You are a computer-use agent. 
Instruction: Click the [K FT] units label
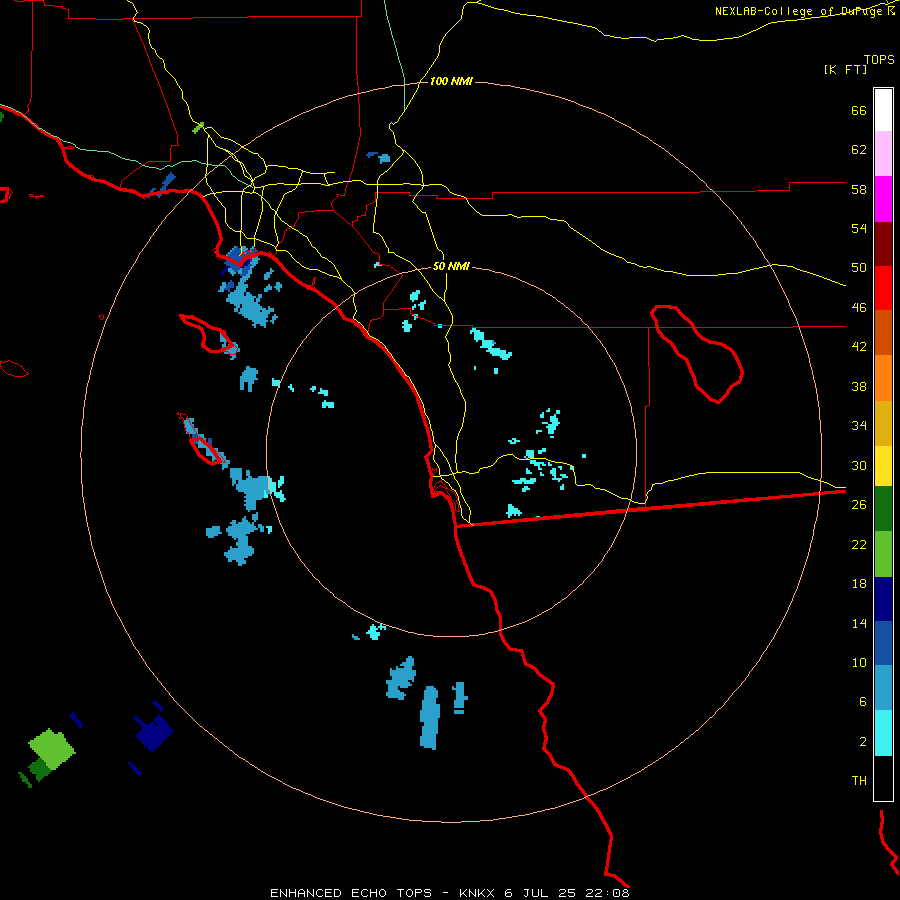(x=845, y=70)
